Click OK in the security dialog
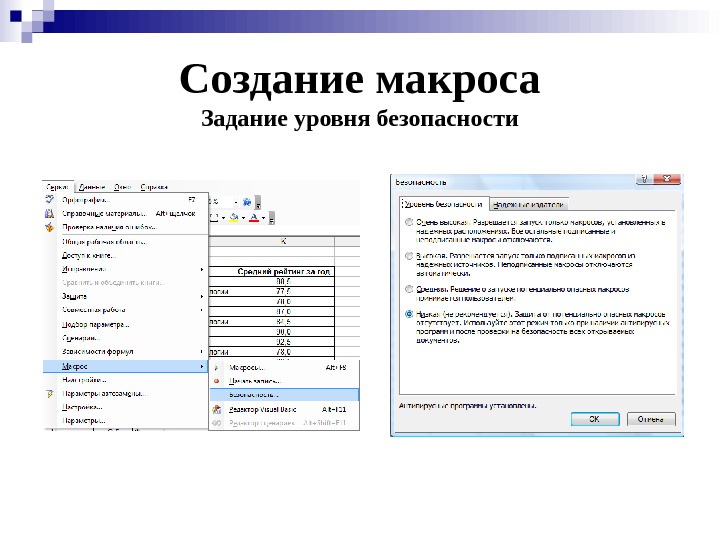The height and width of the screenshot is (540, 720). 595,419
